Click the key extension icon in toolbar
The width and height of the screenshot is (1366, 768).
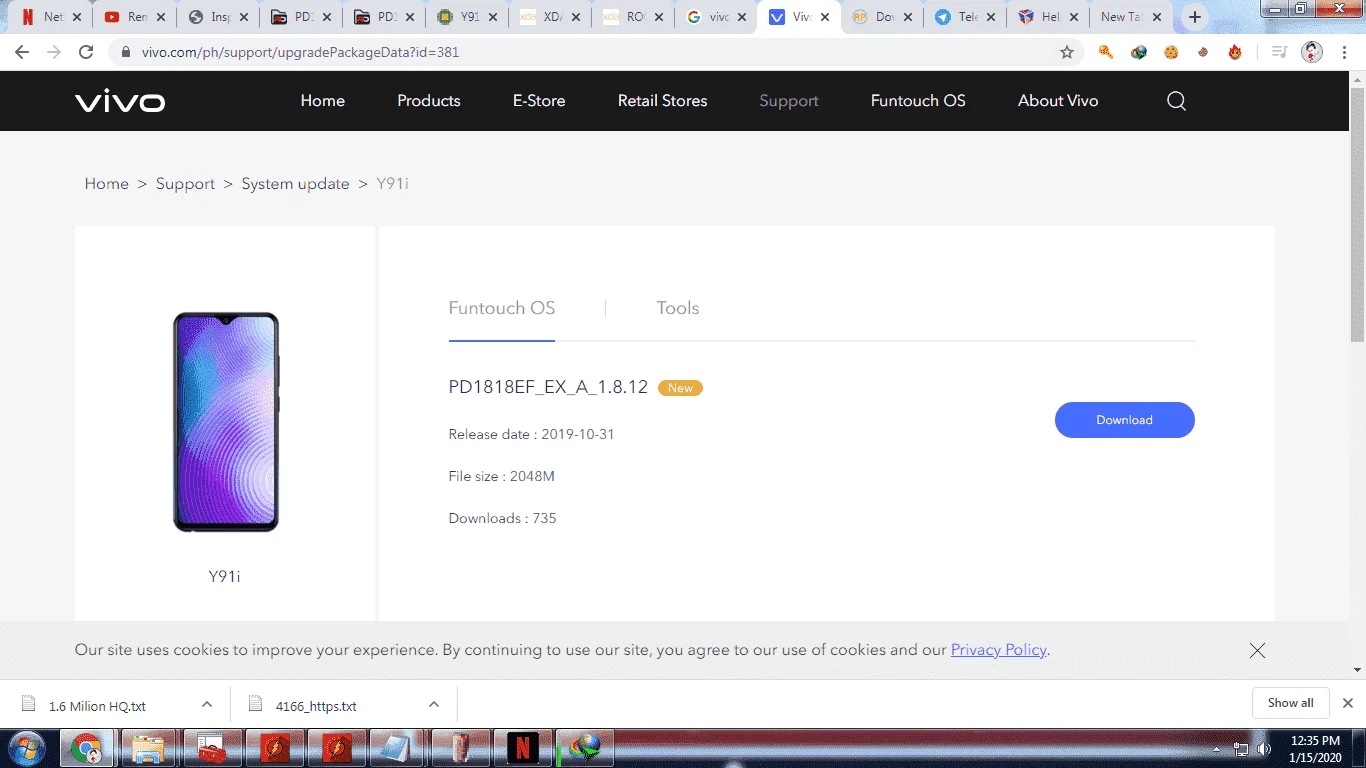click(1106, 52)
